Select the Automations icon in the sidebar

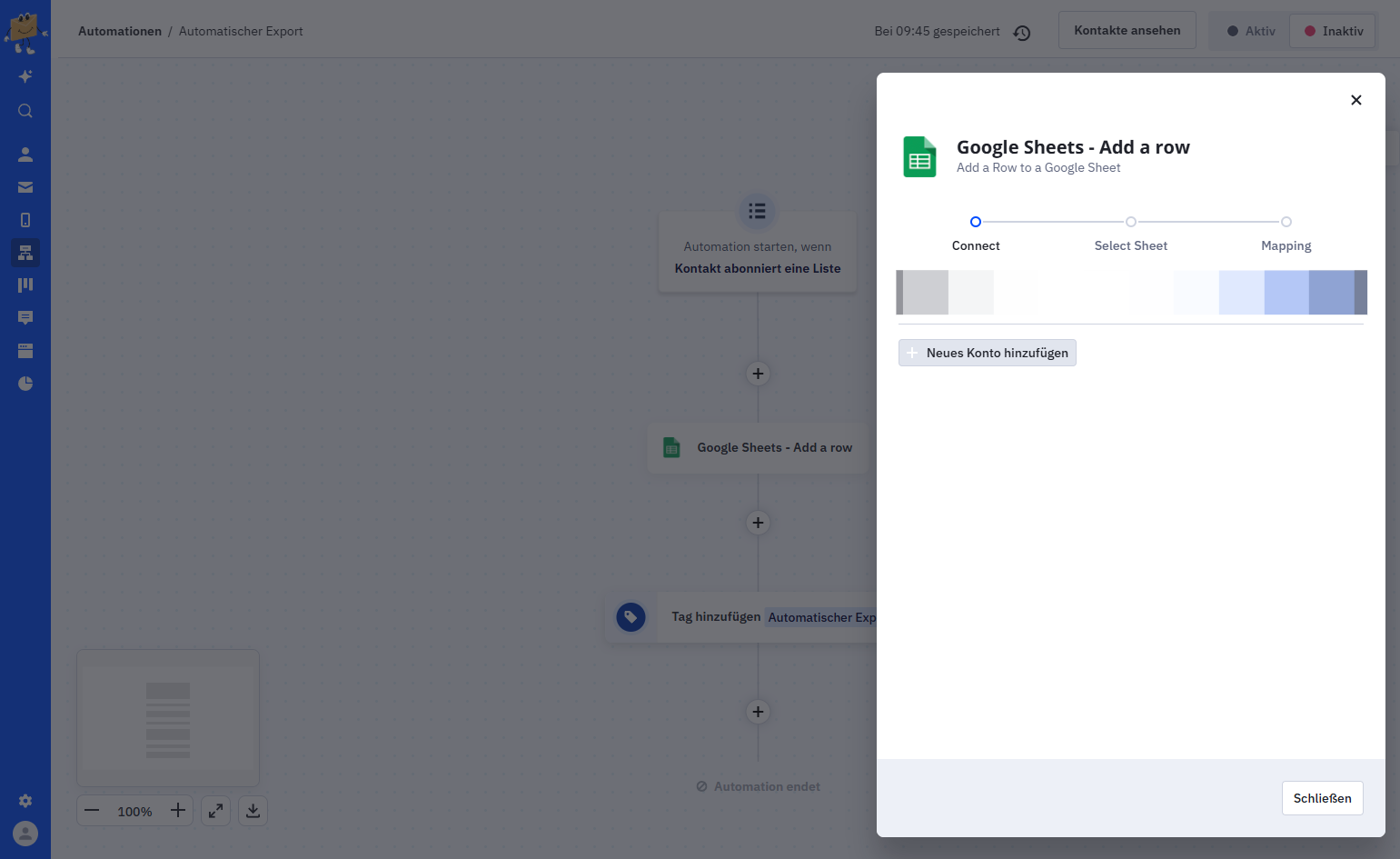[25, 253]
